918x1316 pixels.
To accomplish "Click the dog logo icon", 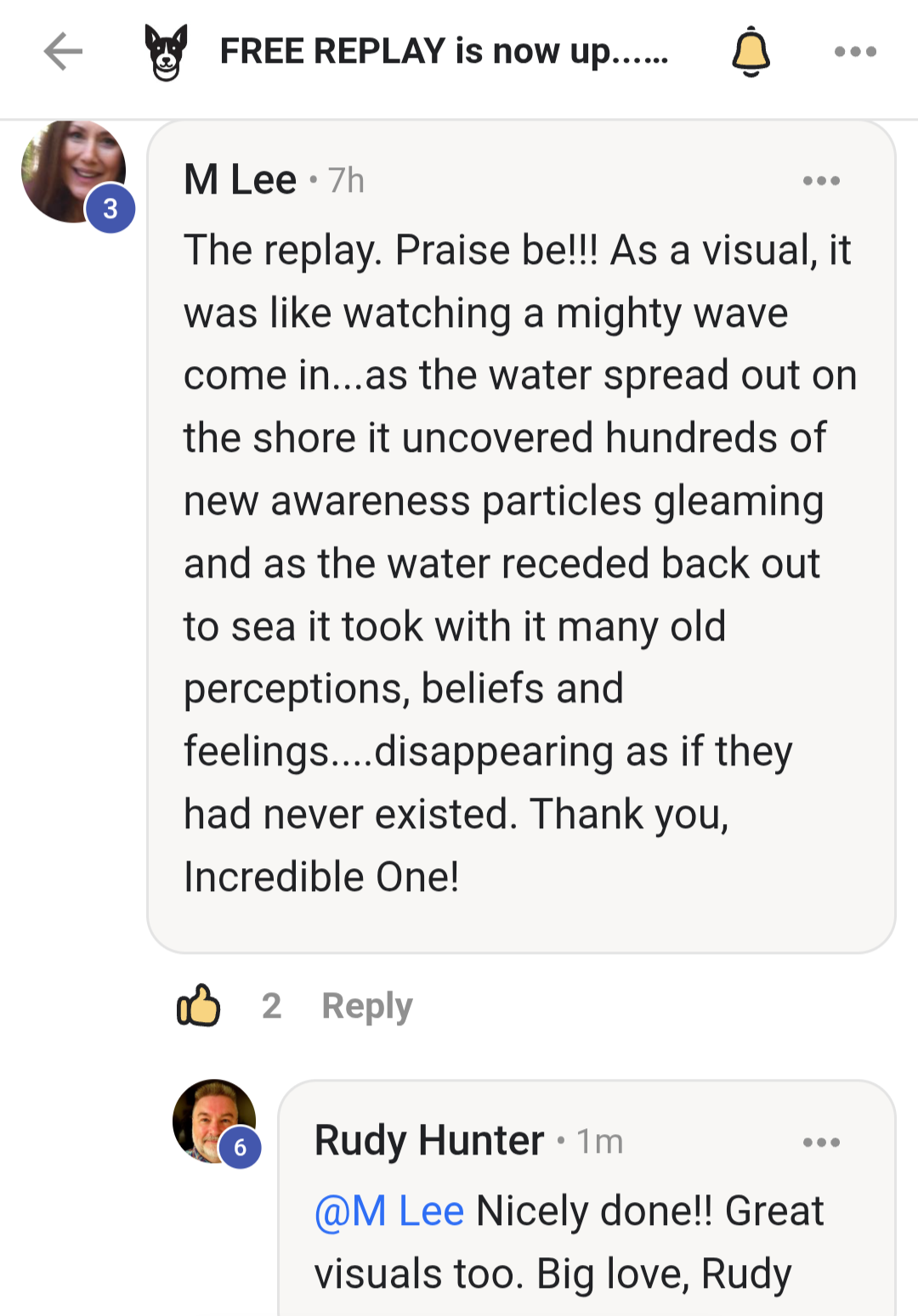I will [x=166, y=53].
